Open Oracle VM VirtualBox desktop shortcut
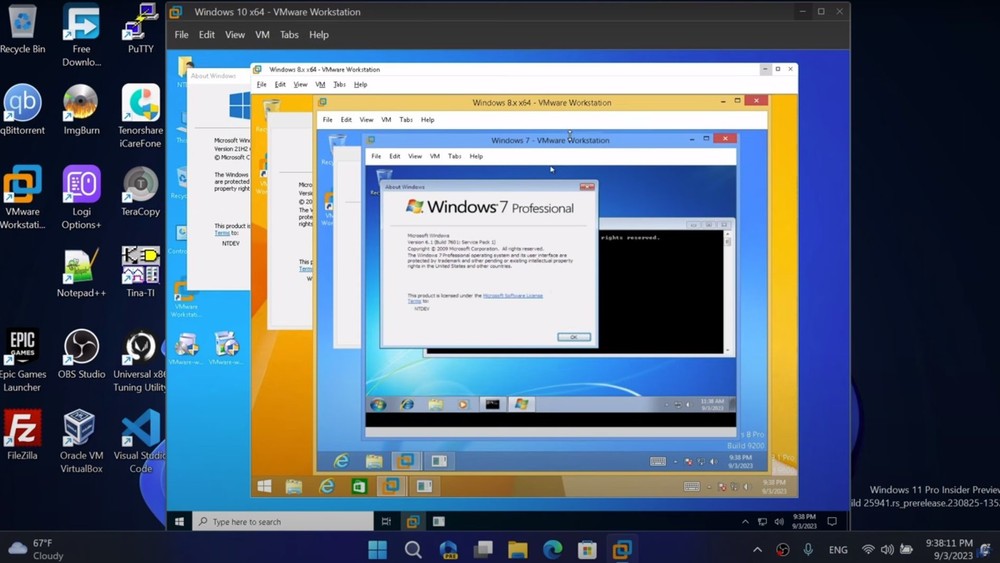 (81, 428)
